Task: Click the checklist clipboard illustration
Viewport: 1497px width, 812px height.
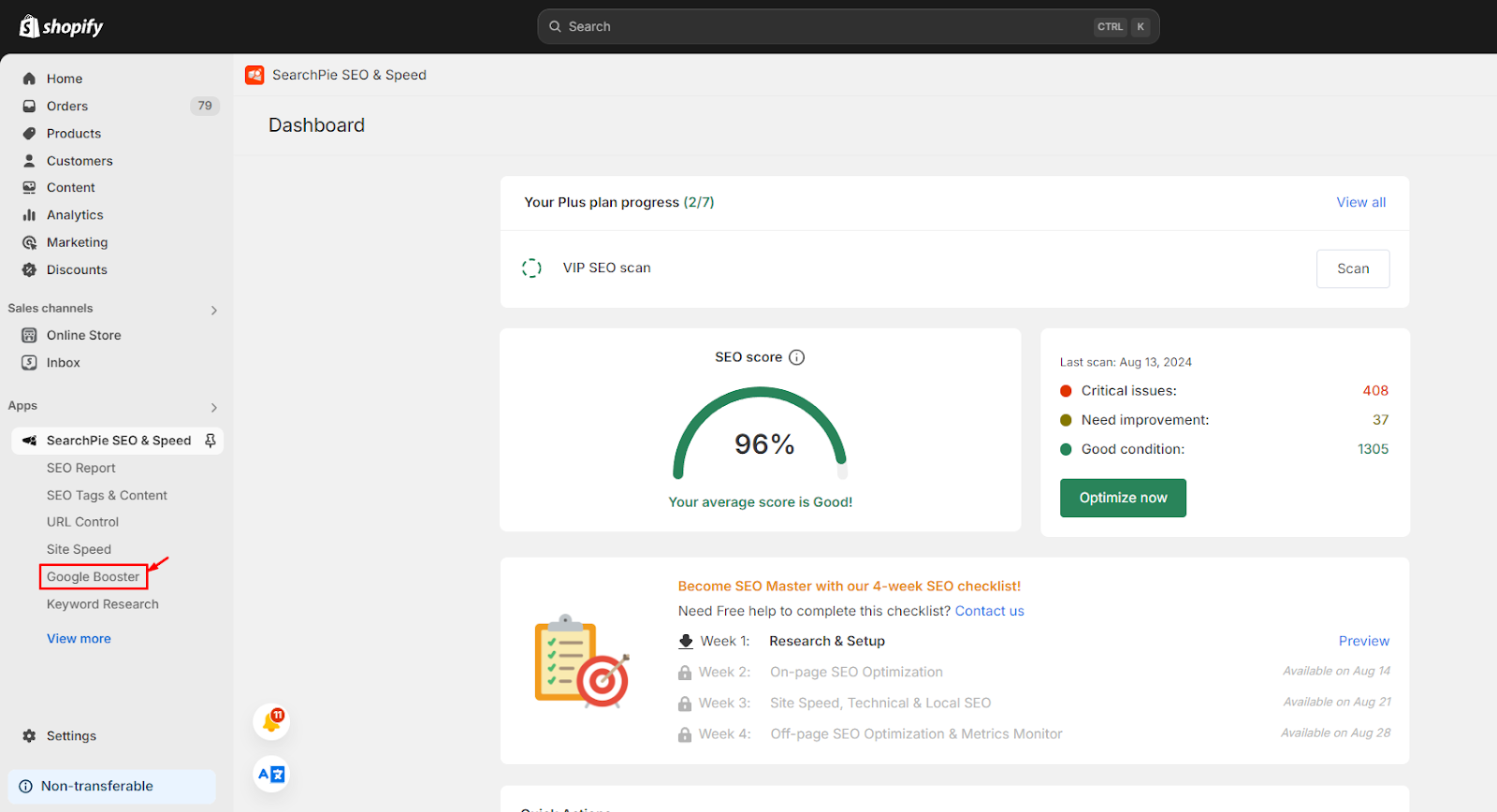Action: [x=581, y=661]
